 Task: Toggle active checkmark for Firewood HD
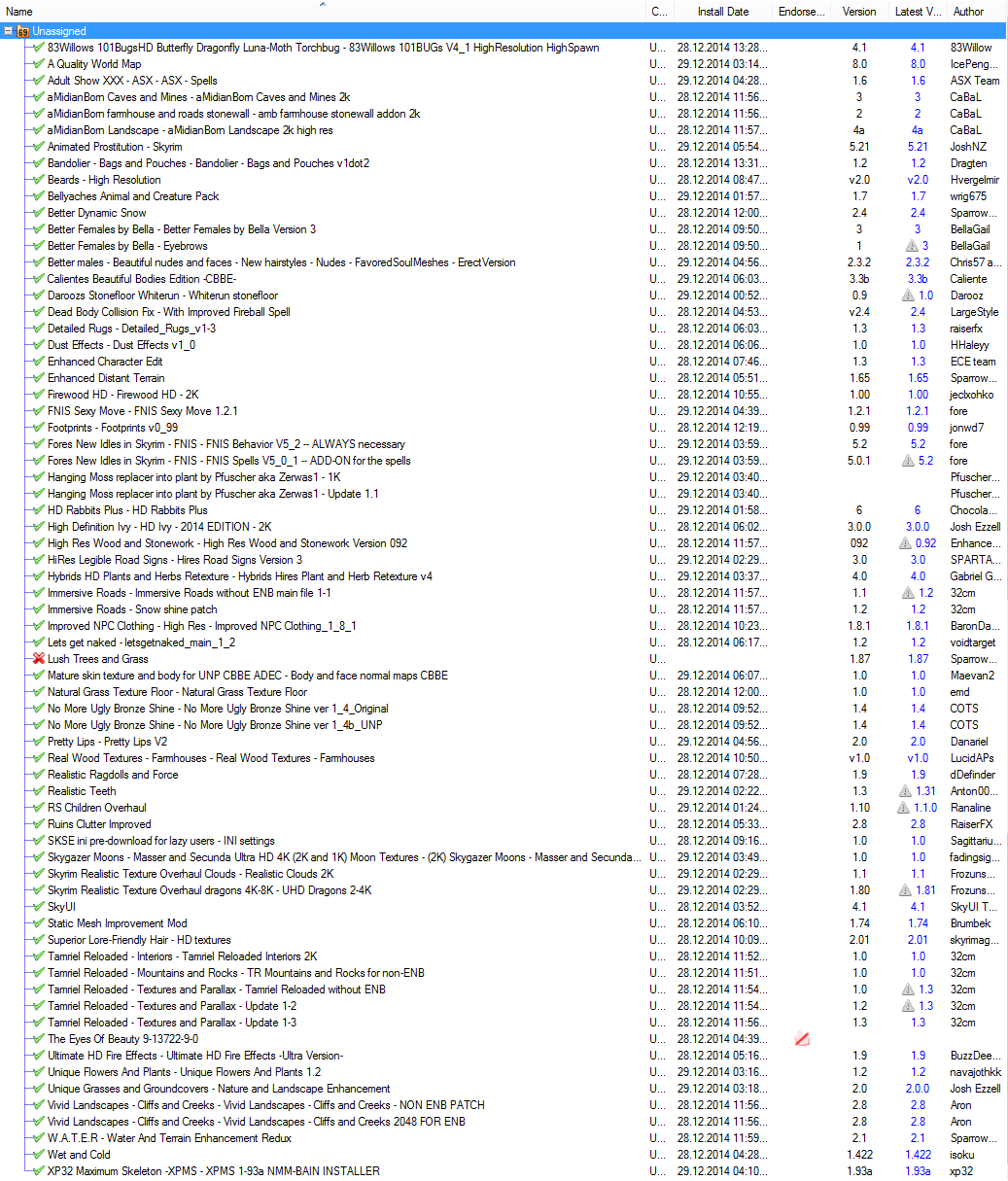point(39,395)
